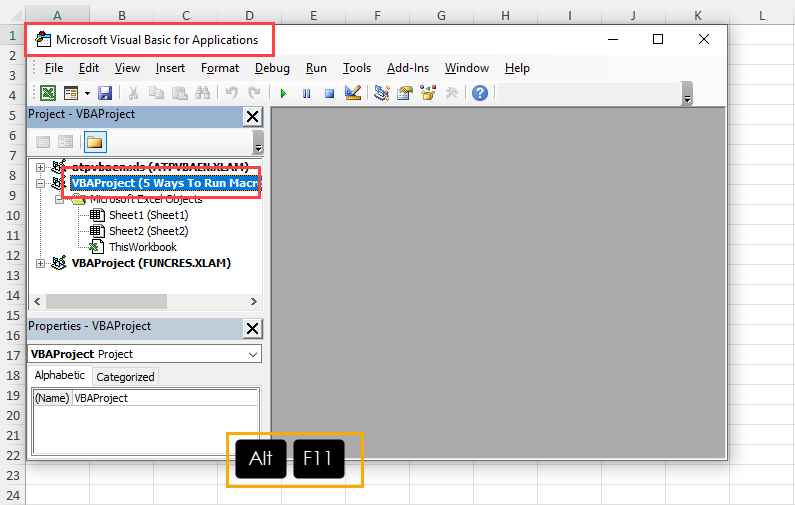Image resolution: width=795 pixels, height=505 pixels.
Task: Open the Help menu
Action: point(517,68)
